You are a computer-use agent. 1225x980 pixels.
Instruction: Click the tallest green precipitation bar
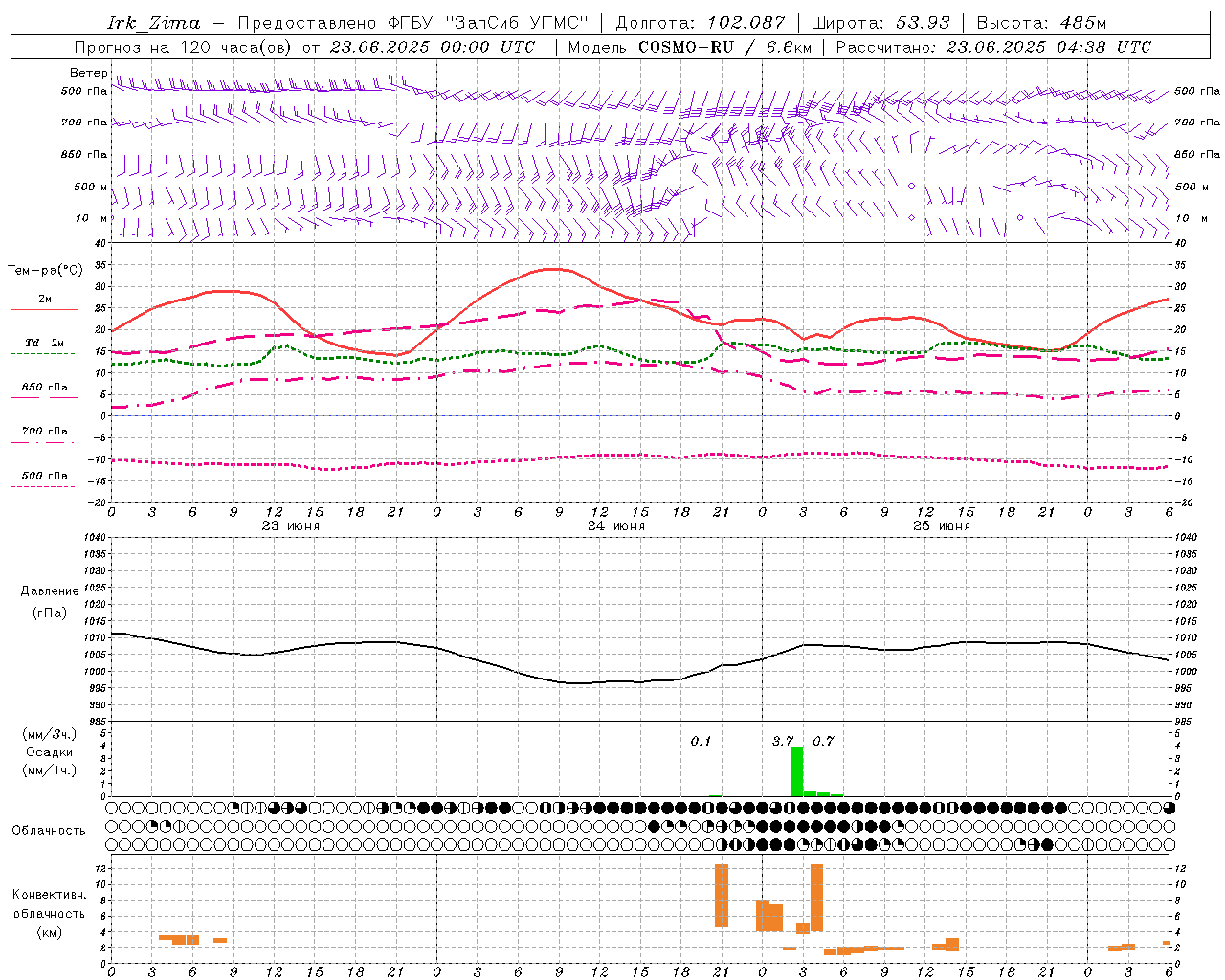pyautogui.click(x=796, y=771)
